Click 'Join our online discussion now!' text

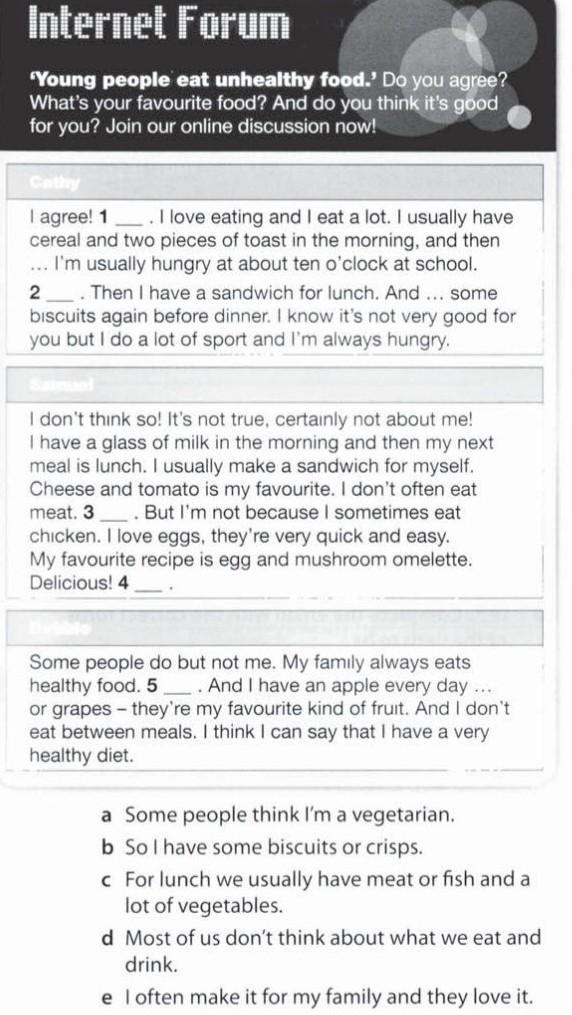(x=241, y=126)
